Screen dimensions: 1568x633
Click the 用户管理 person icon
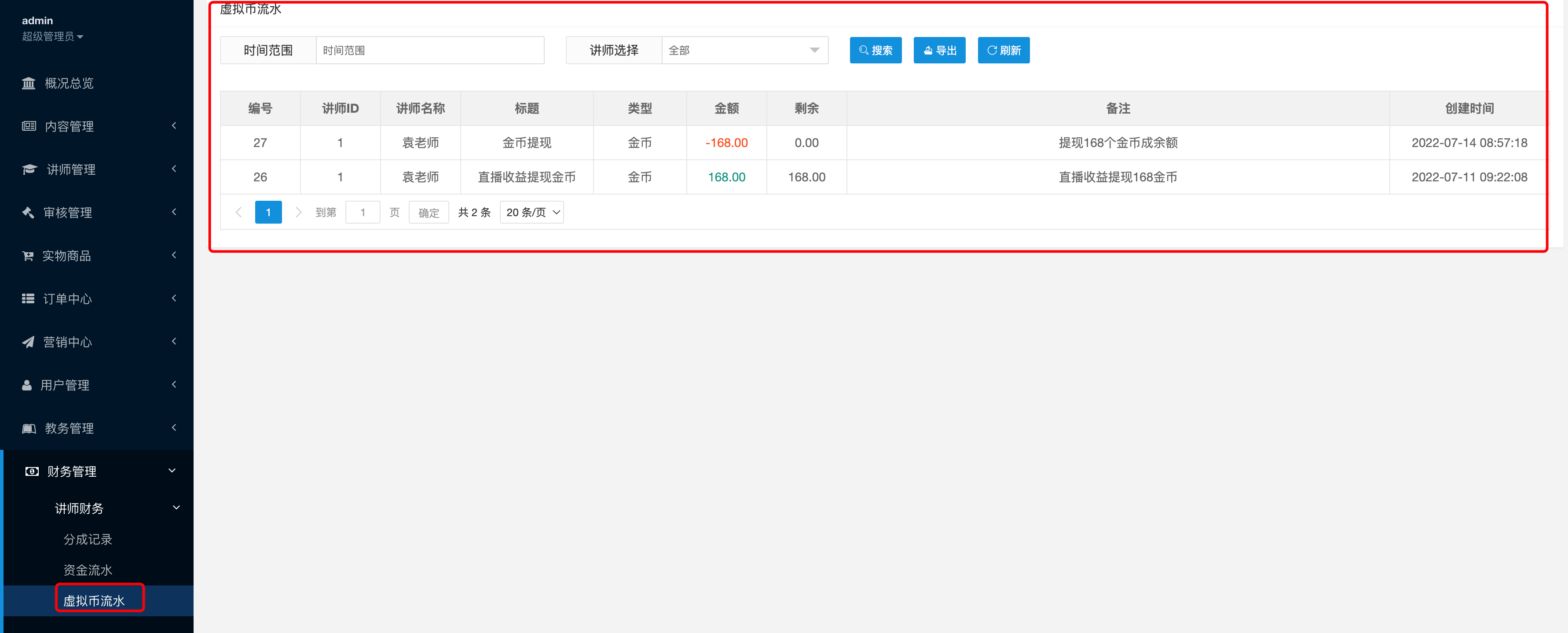pyautogui.click(x=27, y=385)
